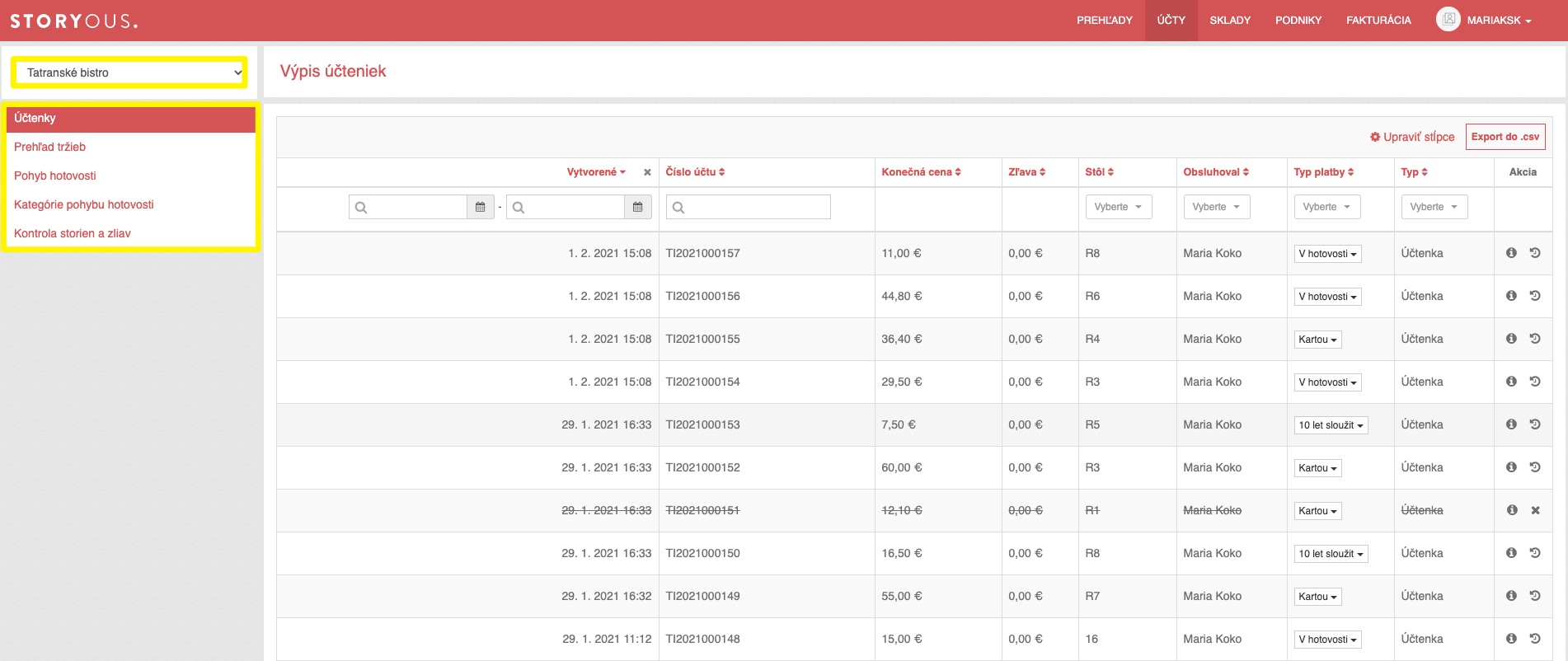Focus the end date search field

point(566,207)
